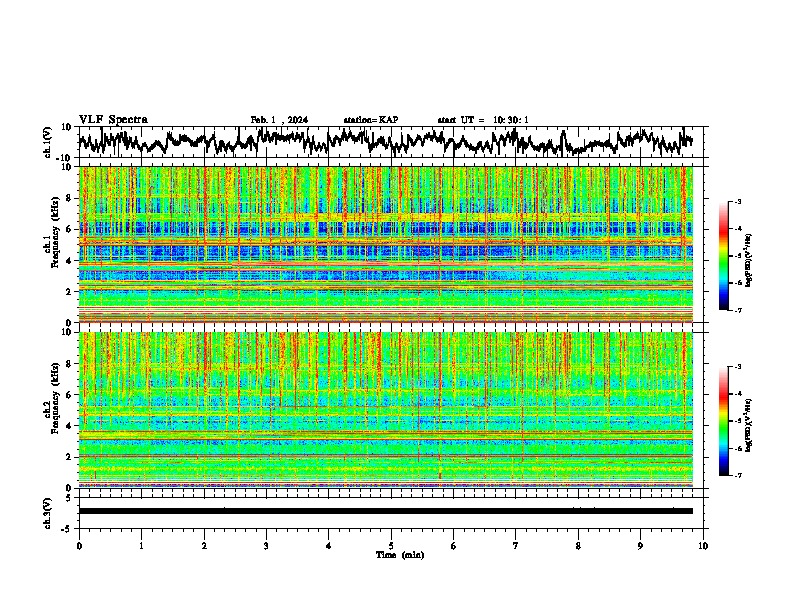Click the "VLF Spectra" title text
Viewport: 792px width, 612px height.
(x=113, y=119)
